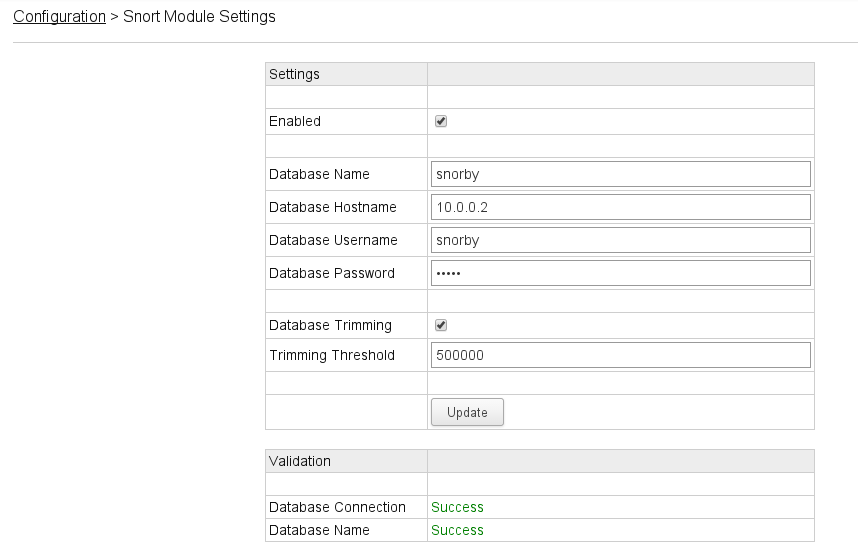Toggle the Enabled checkbox
The width and height of the screenshot is (858, 555).
[440, 121]
